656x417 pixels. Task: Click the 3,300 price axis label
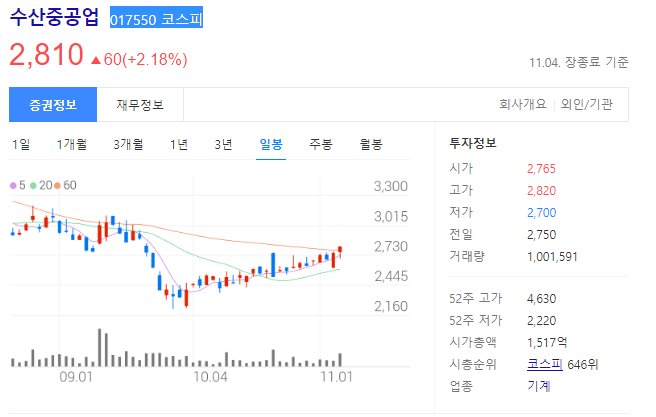click(390, 186)
